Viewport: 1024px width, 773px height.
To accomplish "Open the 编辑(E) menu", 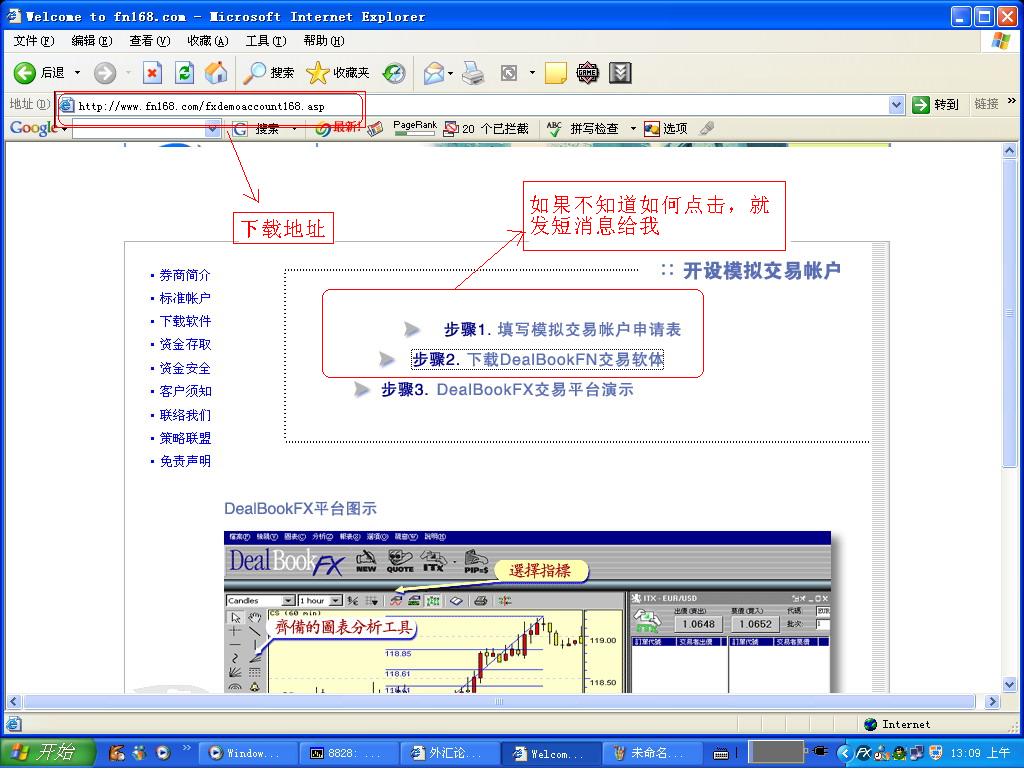I will point(91,40).
